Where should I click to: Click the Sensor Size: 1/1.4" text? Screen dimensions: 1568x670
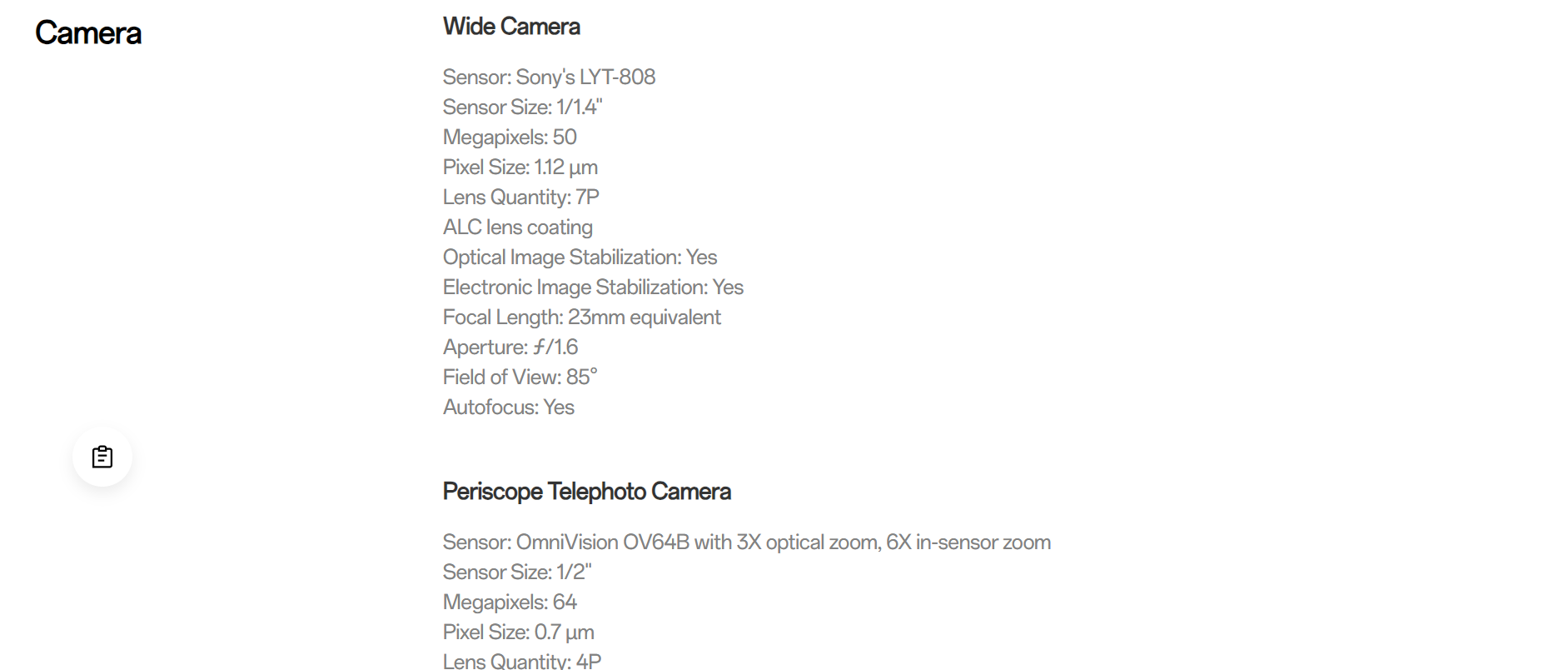coord(522,107)
